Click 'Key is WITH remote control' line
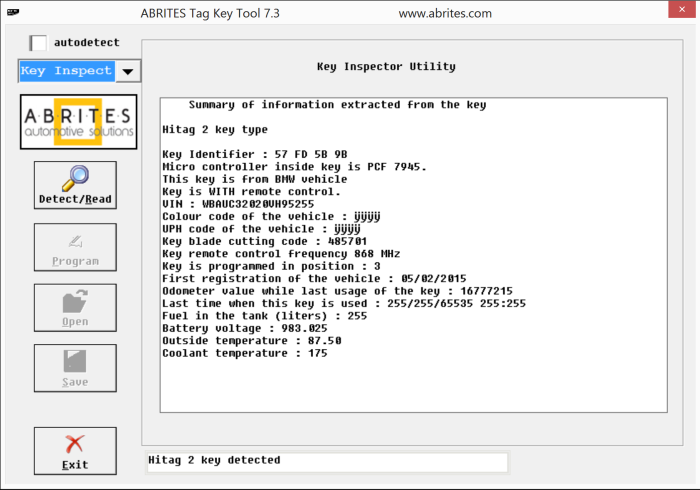Image resolution: width=700 pixels, height=490 pixels. click(251, 192)
